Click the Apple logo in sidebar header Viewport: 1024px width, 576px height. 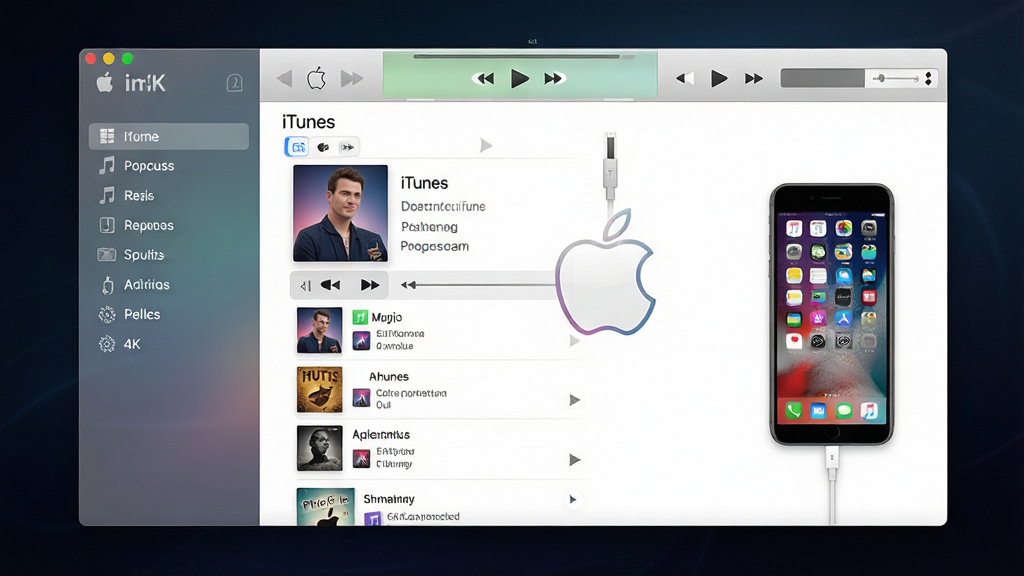[x=104, y=82]
